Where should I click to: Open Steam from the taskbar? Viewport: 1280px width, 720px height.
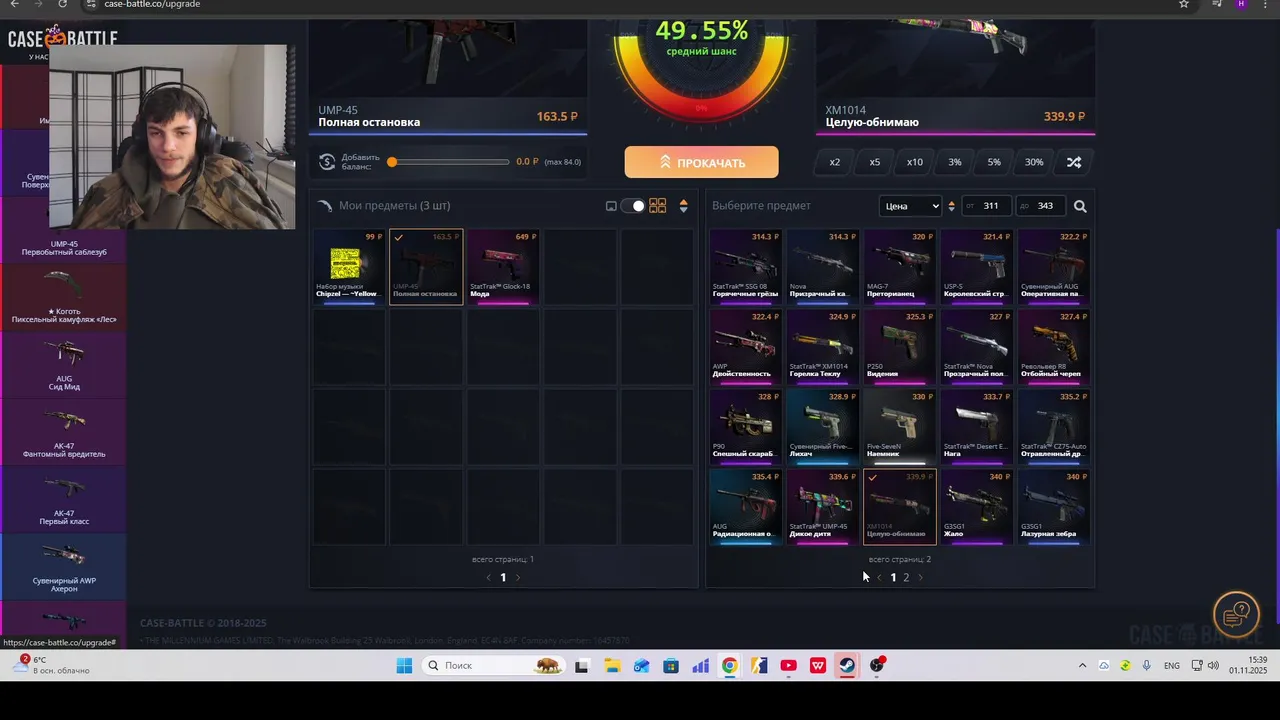point(847,666)
